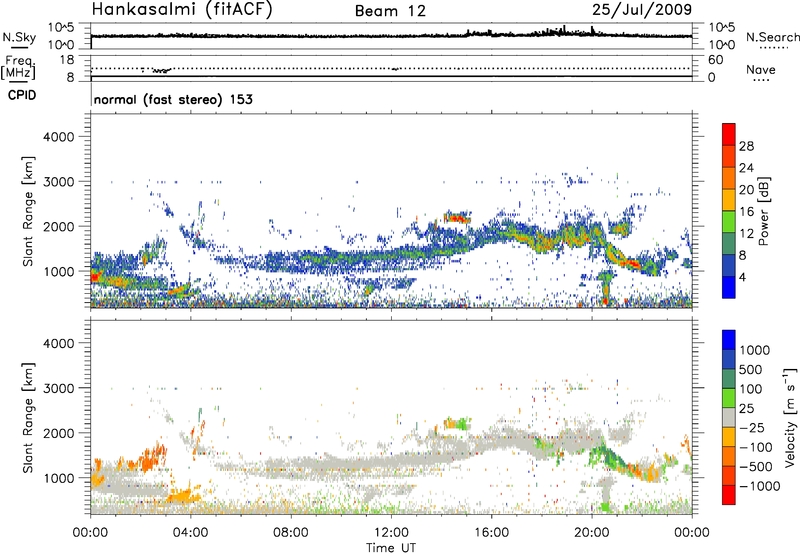Viewport: 800px width, 554px height.
Task: Click the 'Freq. [MHz]' axis label
Action: point(18,68)
